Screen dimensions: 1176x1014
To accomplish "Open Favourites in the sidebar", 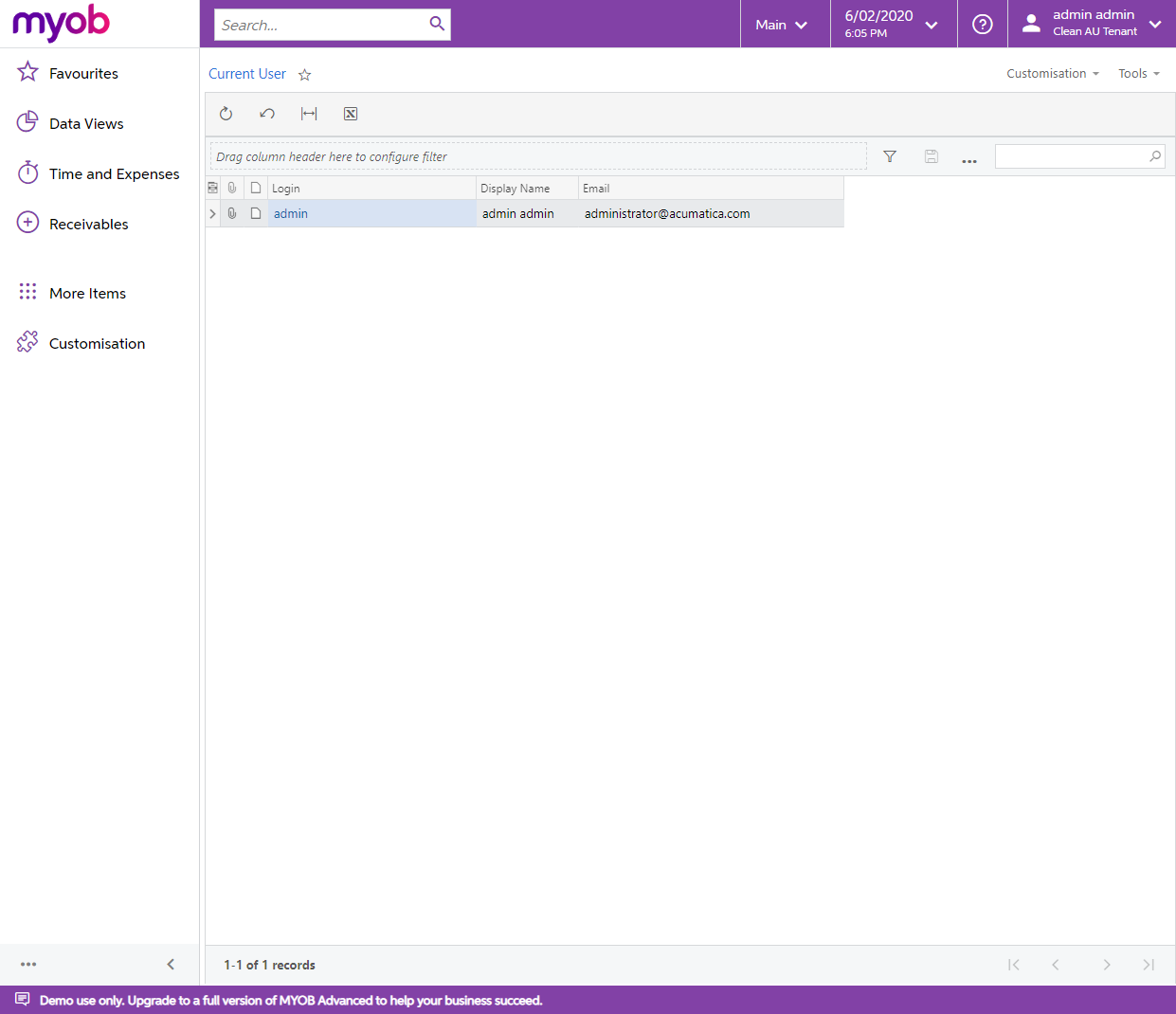I will 83,73.
